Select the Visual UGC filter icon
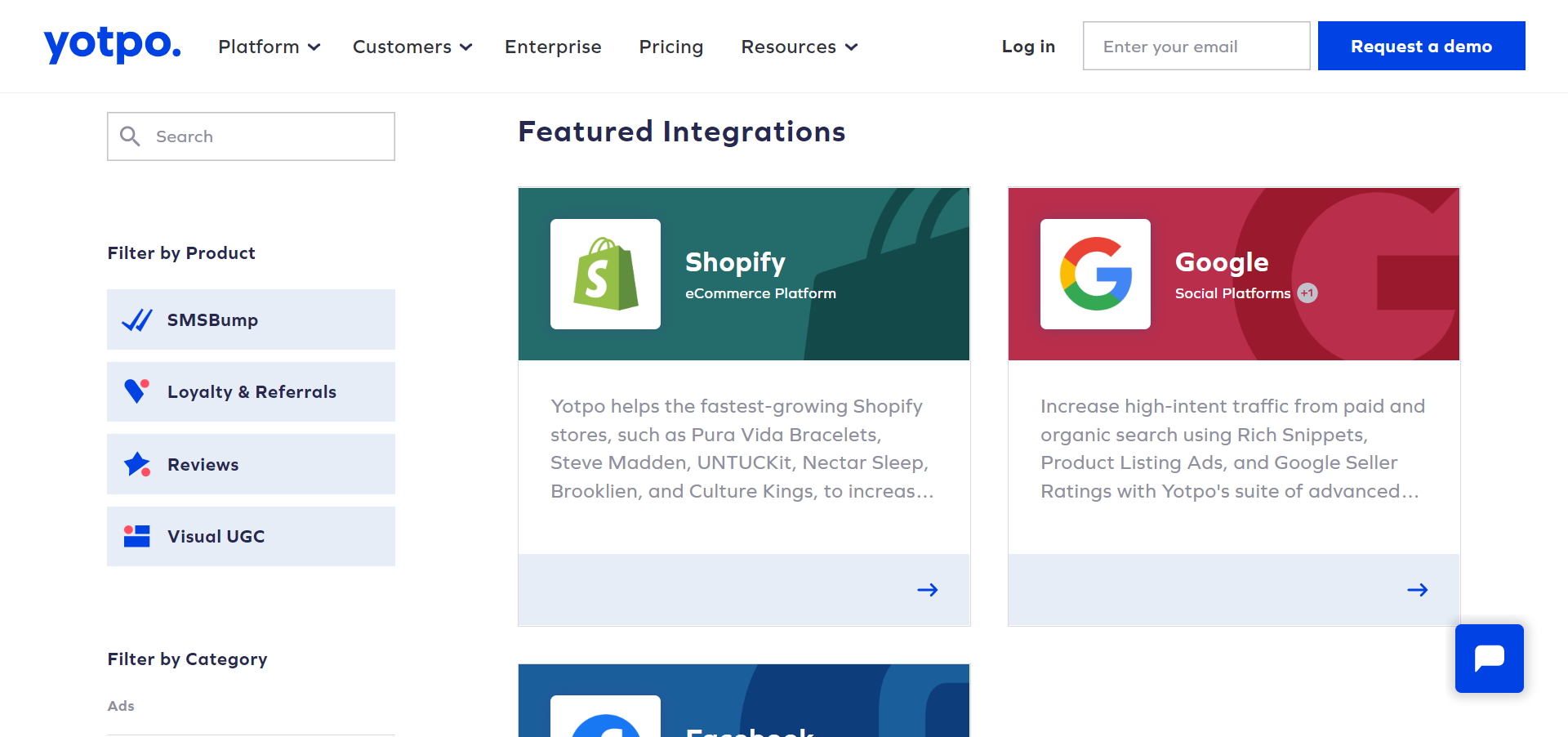This screenshot has width=1568, height=737. [x=137, y=536]
